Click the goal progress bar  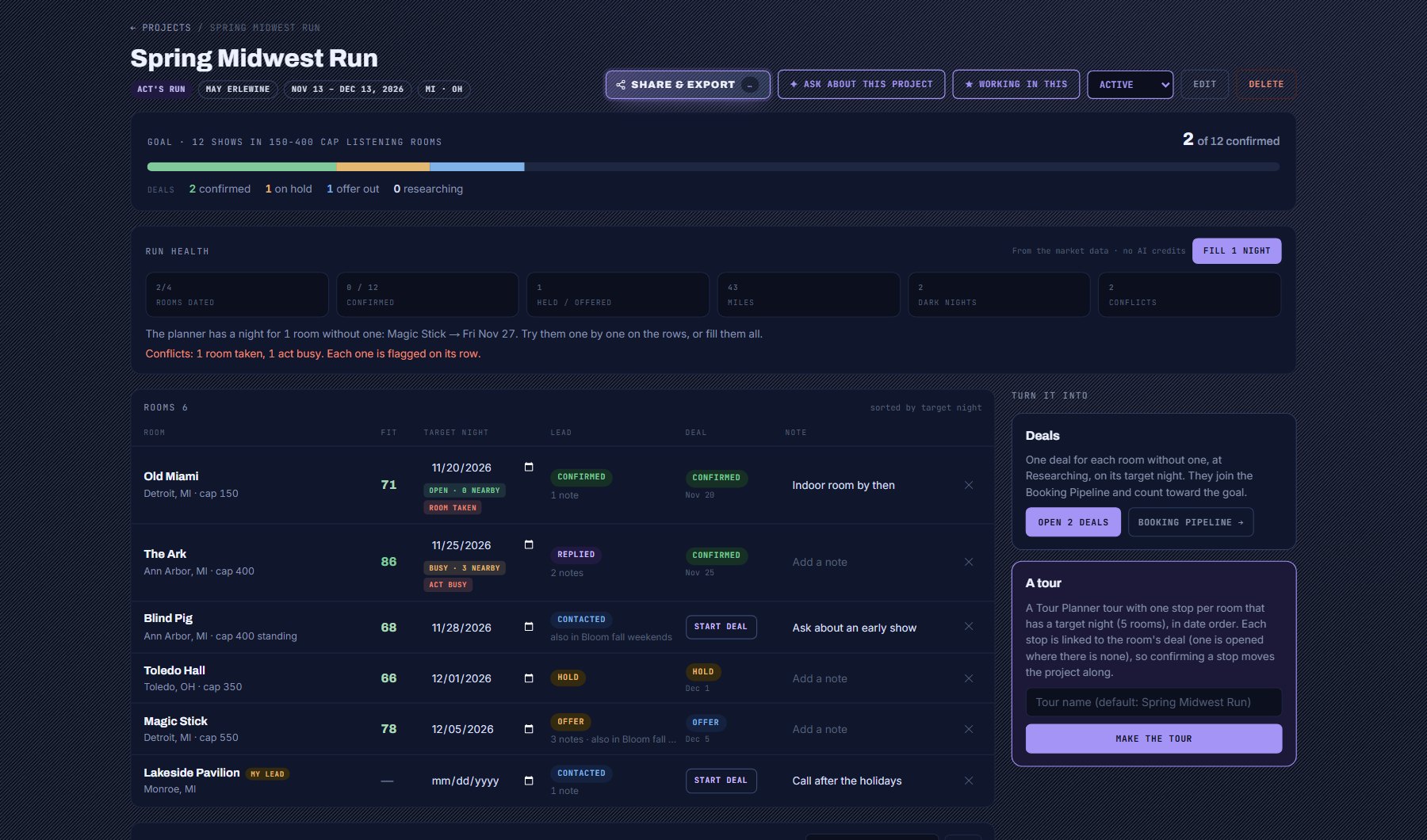[x=713, y=167]
